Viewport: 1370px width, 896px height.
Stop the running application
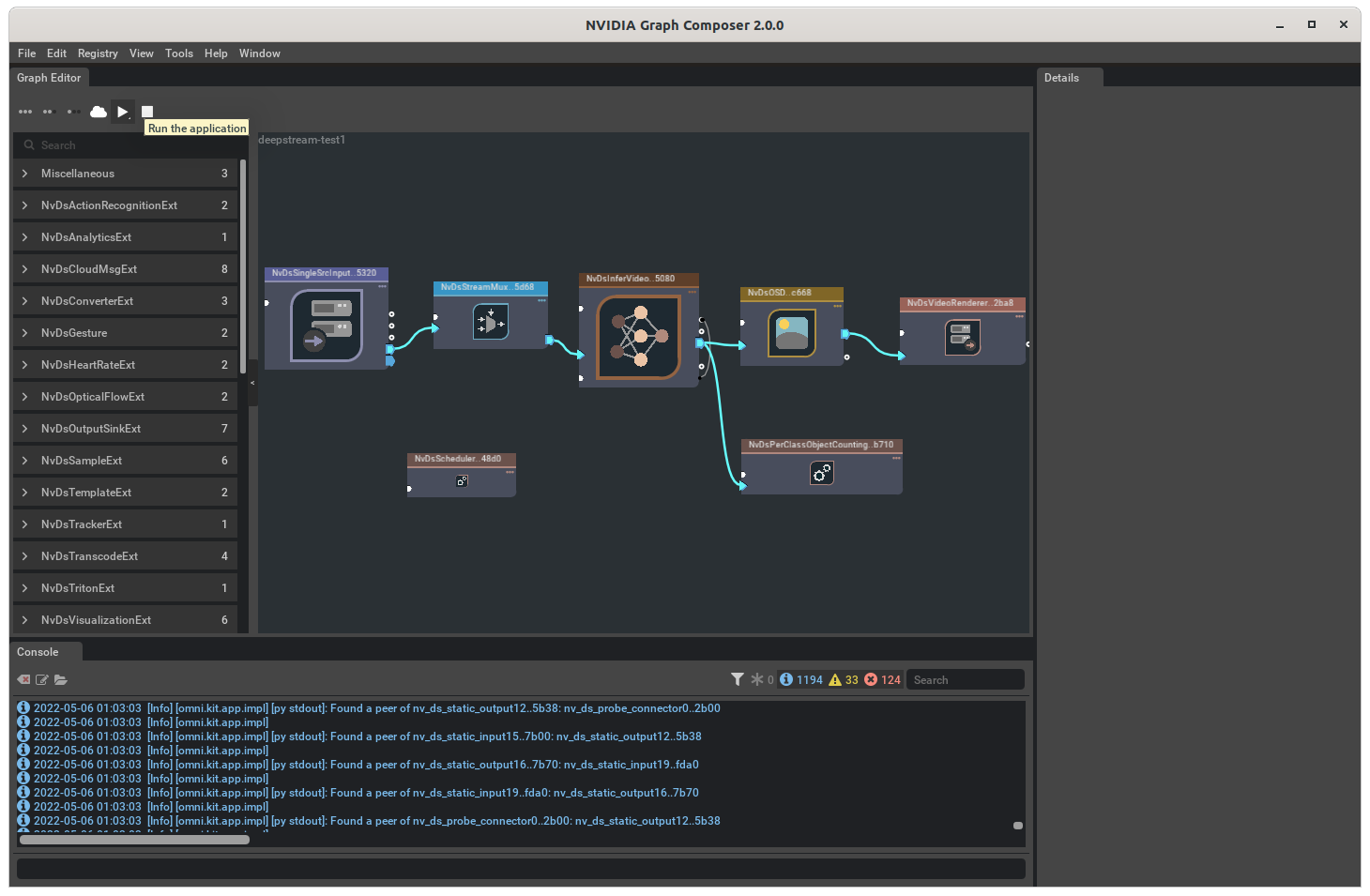[146, 111]
